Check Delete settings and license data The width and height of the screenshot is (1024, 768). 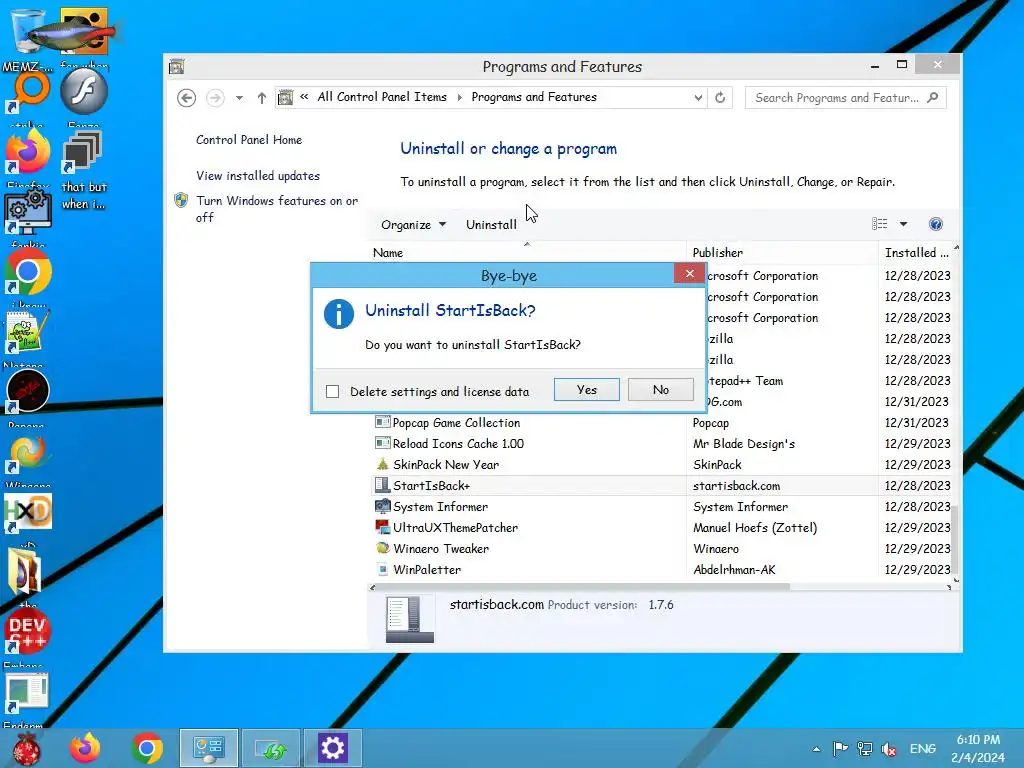click(x=332, y=391)
